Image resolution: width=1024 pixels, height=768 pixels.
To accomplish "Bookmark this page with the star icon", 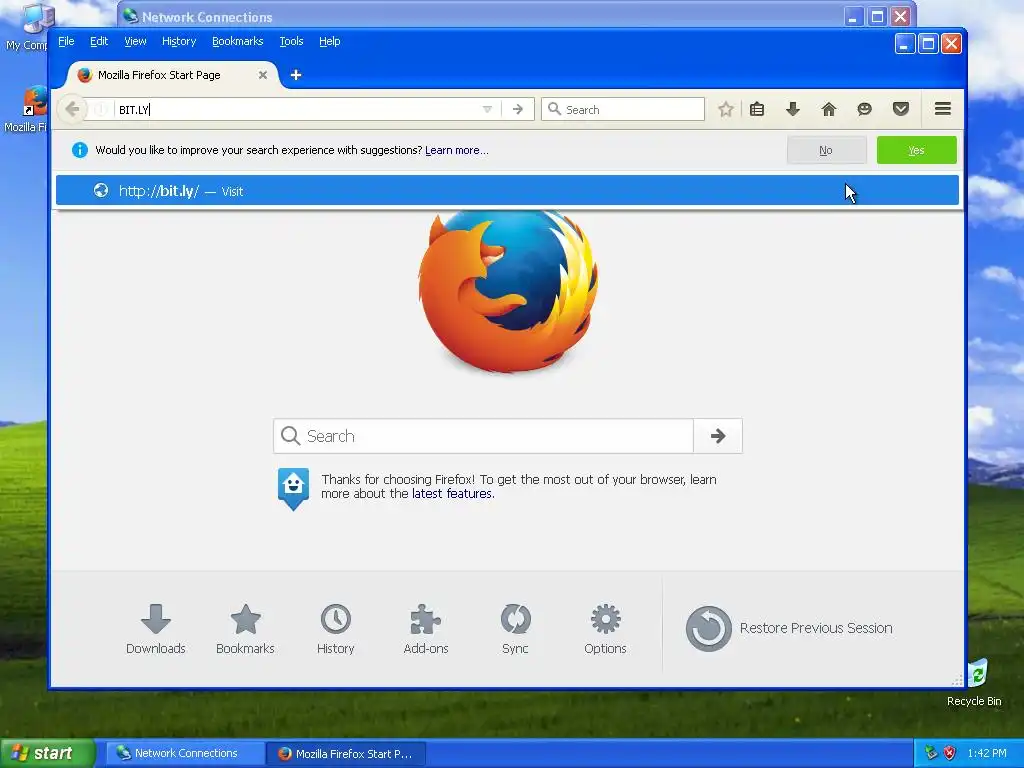I will [x=726, y=109].
